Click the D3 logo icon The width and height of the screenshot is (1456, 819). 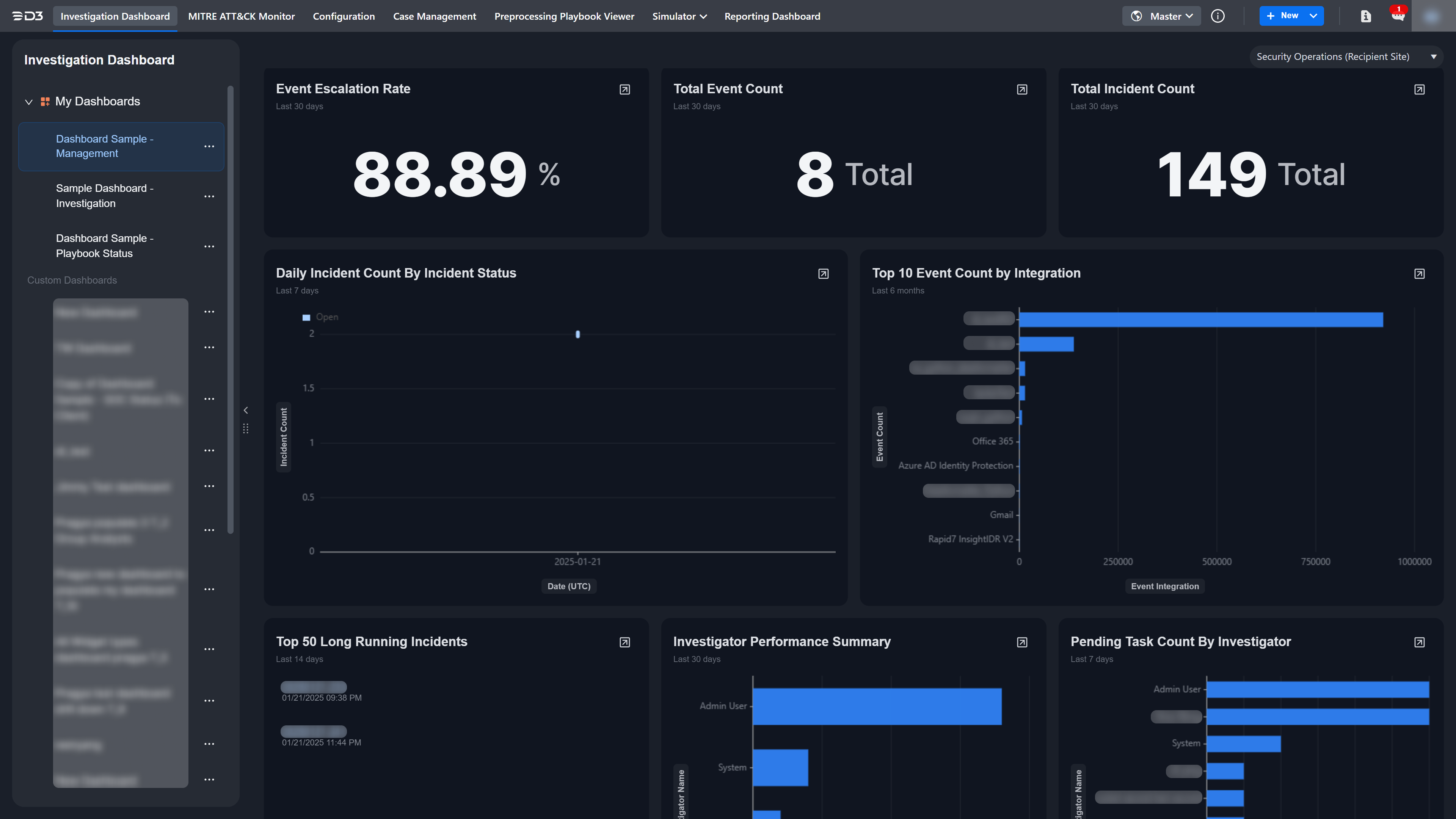tap(27, 16)
